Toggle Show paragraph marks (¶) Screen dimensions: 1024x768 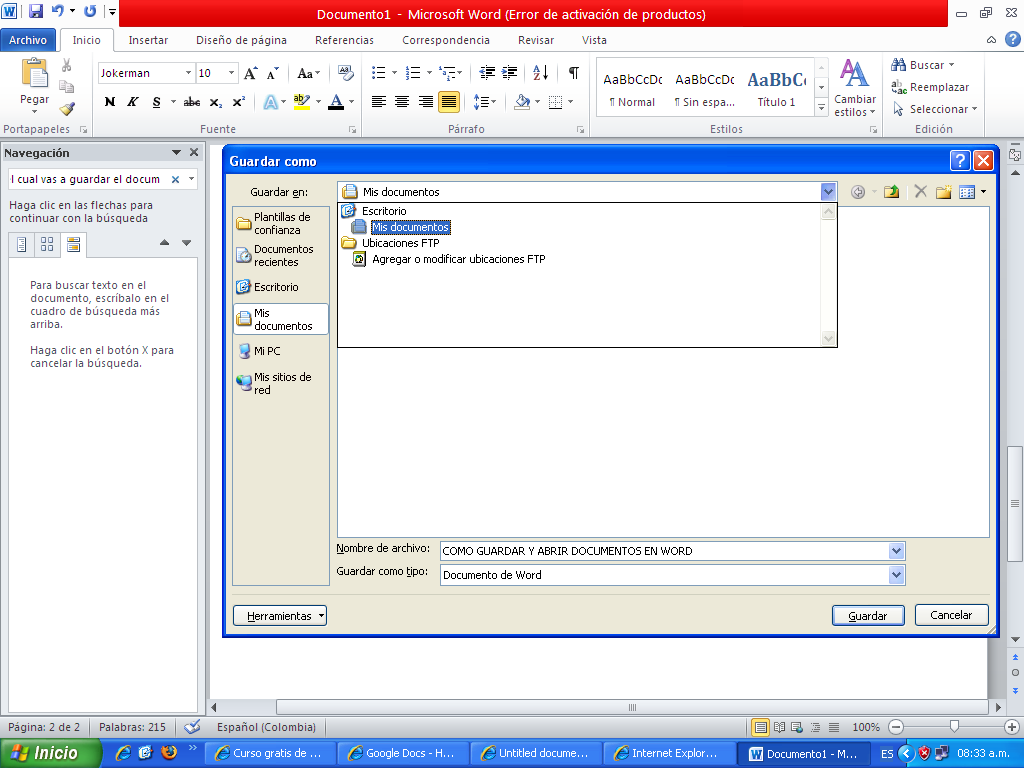pyautogui.click(x=573, y=72)
